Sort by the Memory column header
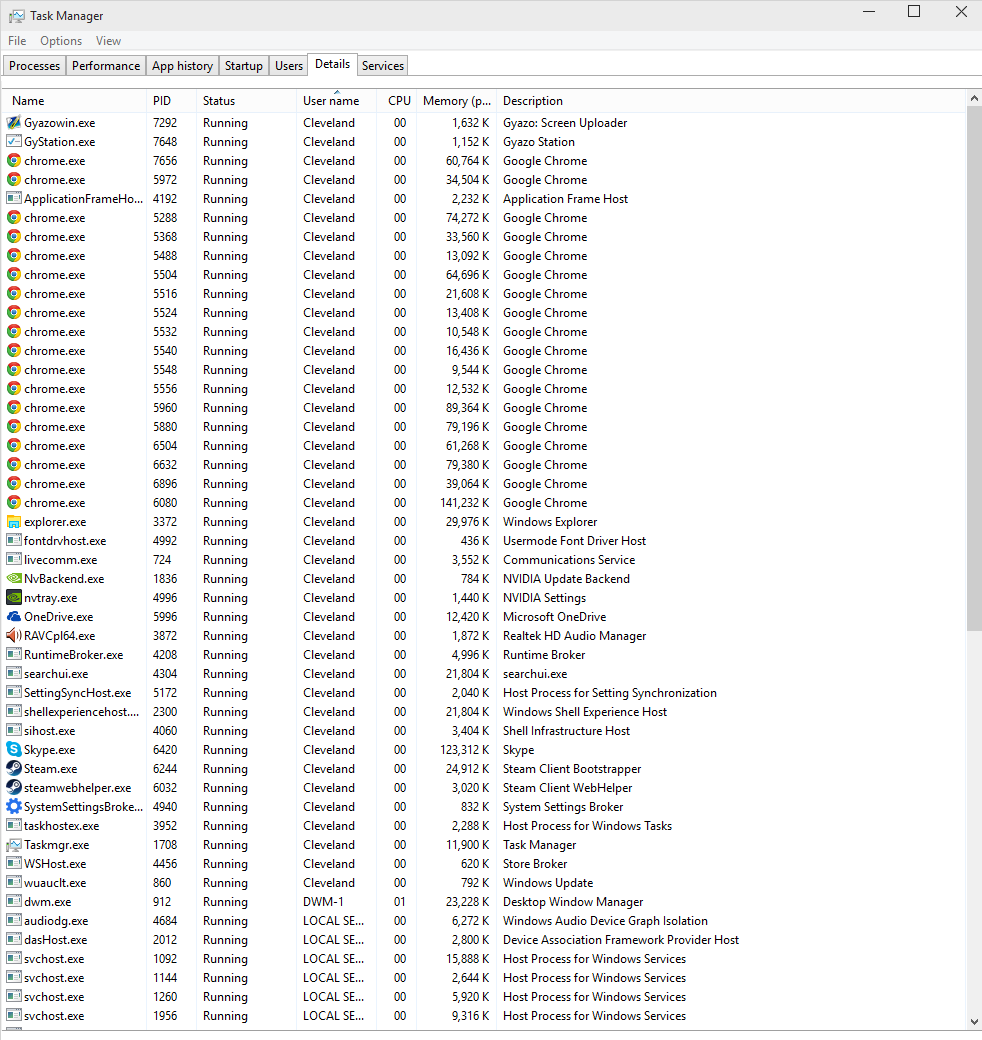The height and width of the screenshot is (1040, 982). [x=457, y=101]
